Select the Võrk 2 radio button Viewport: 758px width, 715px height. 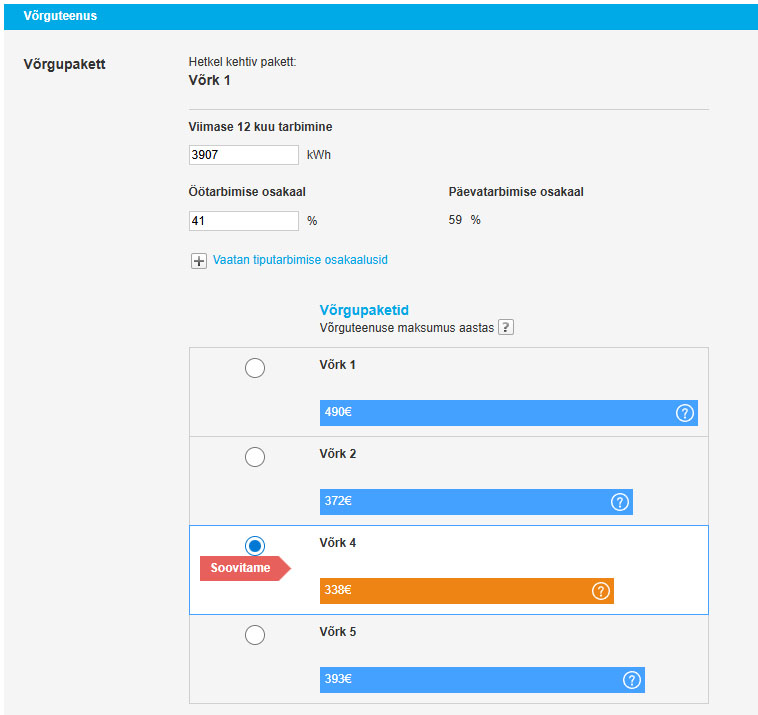(x=255, y=457)
